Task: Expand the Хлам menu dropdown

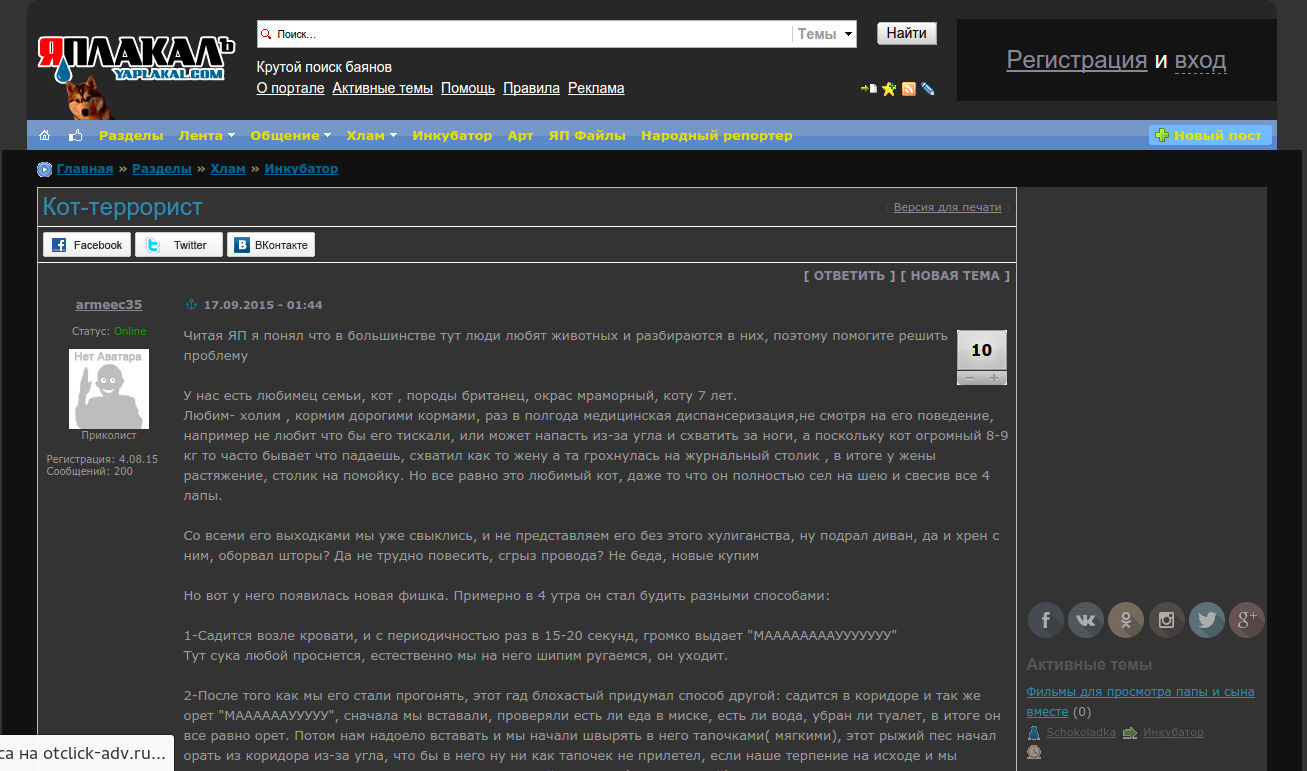Action: pyautogui.click(x=372, y=135)
